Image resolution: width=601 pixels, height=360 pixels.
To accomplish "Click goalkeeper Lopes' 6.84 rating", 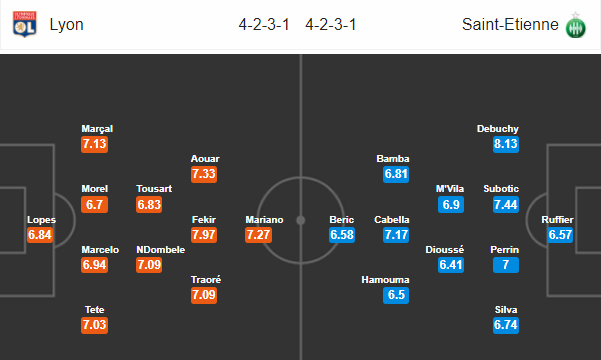I will point(40,235).
